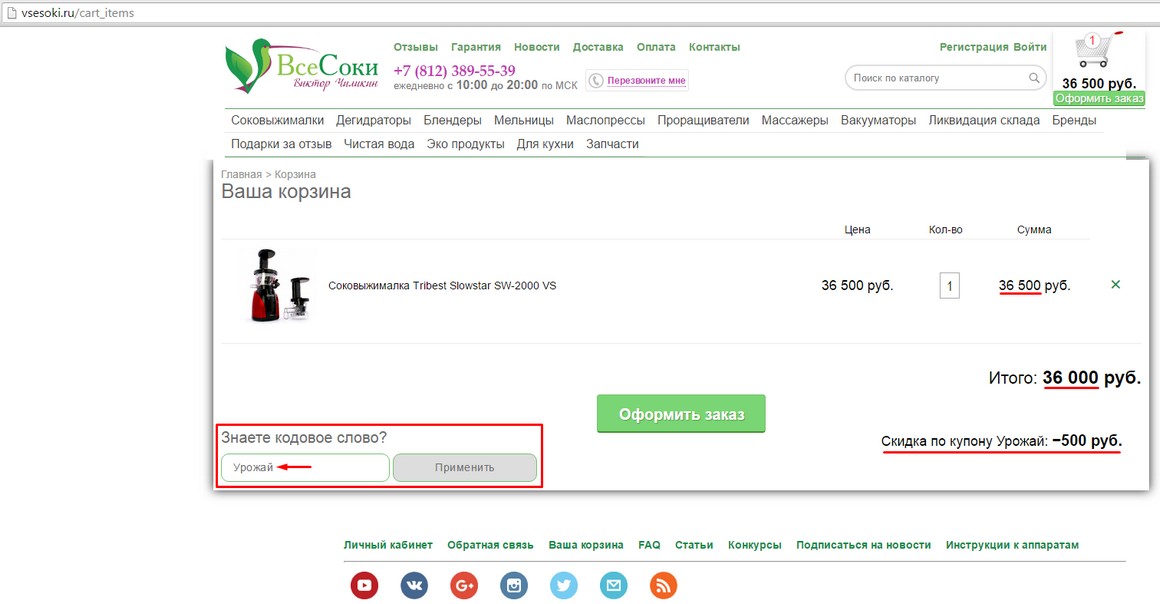Viewport: 1160px width, 604px height.
Task: Open the Ликвидация склада category
Action: 984,120
